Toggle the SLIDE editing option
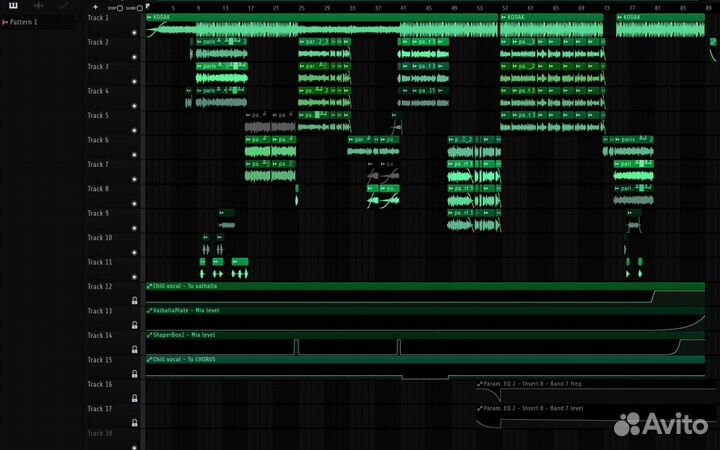 [138, 8]
